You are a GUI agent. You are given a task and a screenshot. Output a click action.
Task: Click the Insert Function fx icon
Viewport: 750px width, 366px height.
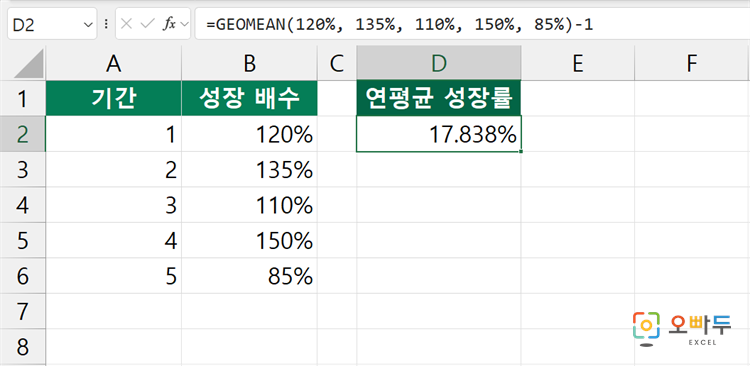point(169,24)
